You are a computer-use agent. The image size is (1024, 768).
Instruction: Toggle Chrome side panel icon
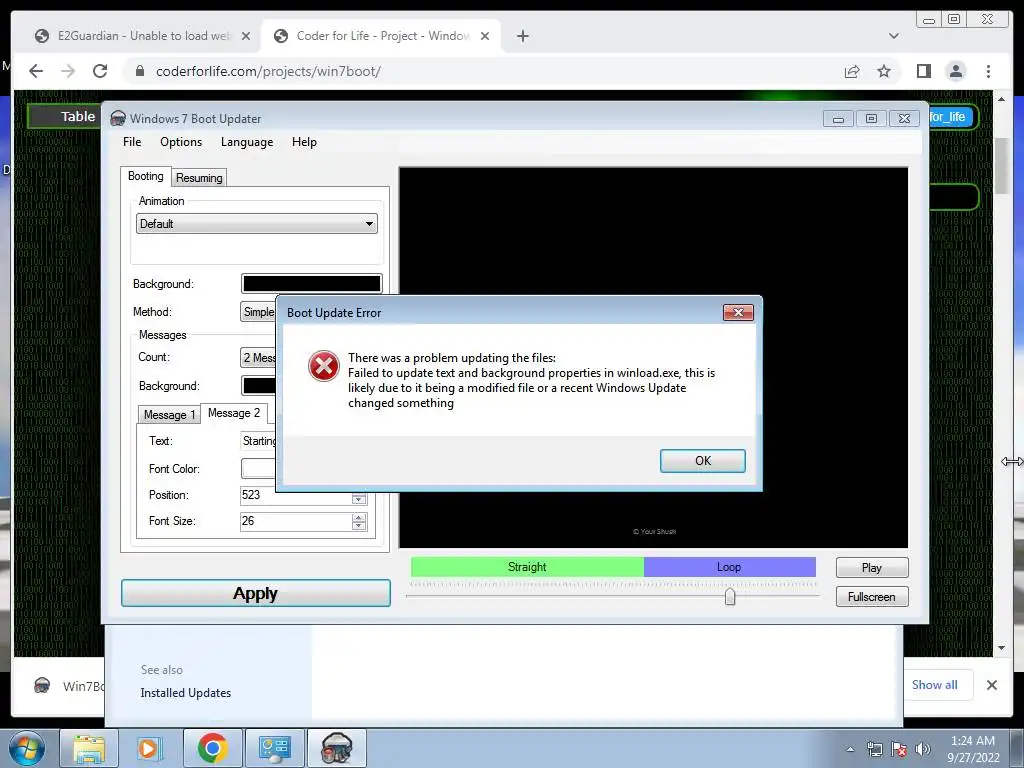point(923,71)
